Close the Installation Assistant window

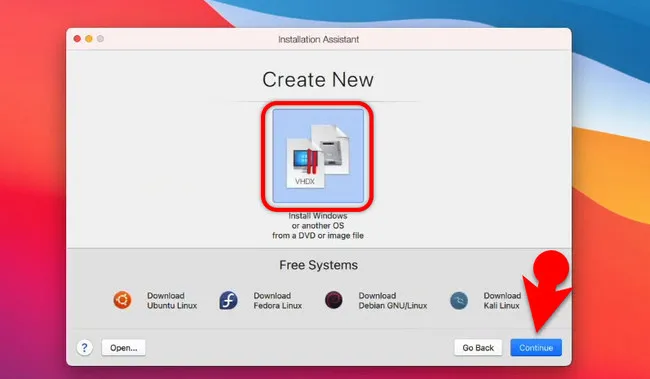[77, 39]
